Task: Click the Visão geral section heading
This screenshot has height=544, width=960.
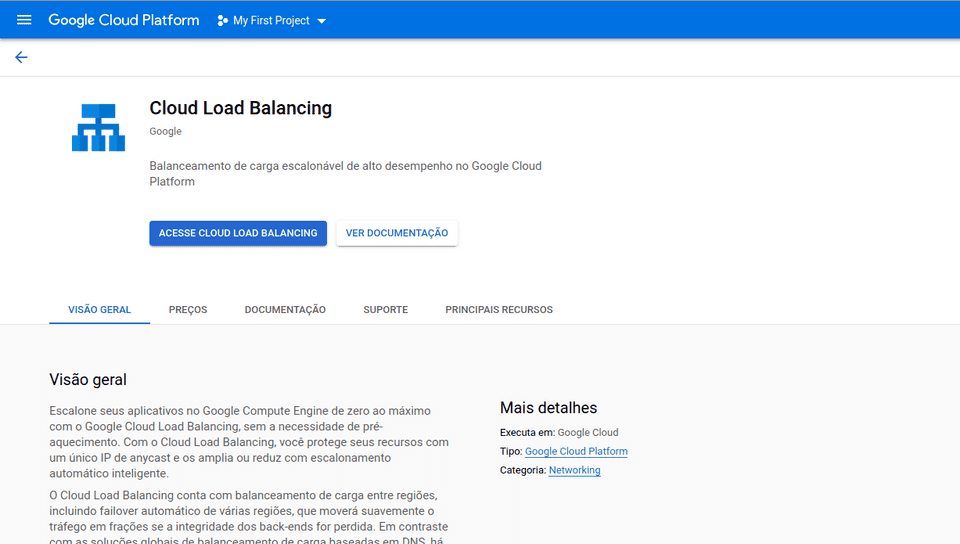Action: click(88, 380)
